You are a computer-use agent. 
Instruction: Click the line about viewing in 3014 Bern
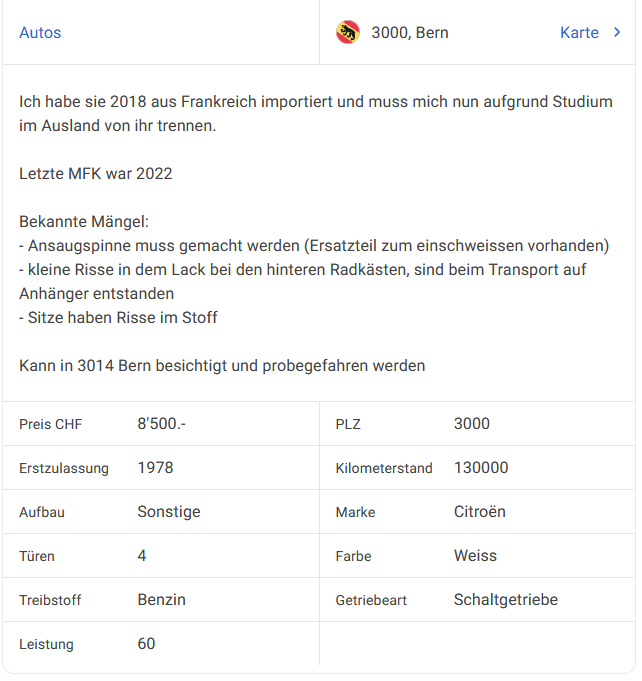pos(222,366)
